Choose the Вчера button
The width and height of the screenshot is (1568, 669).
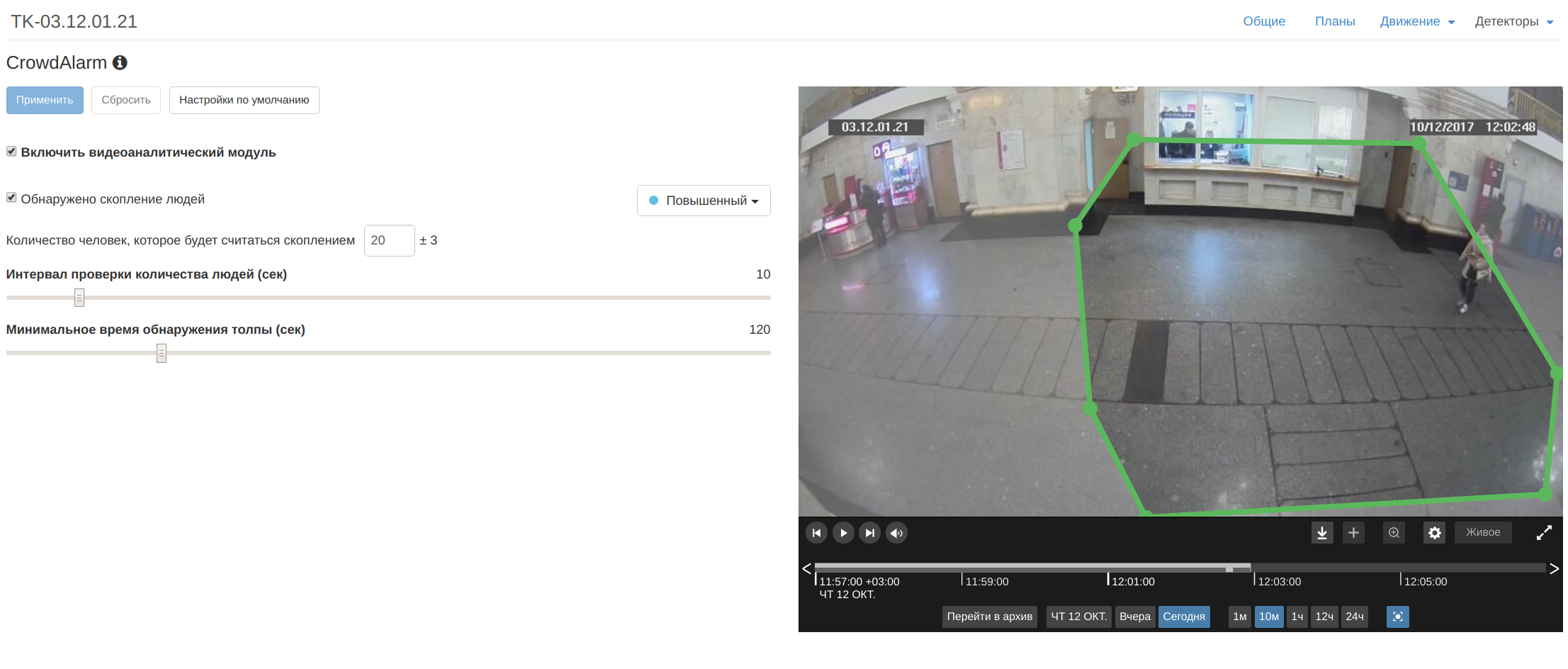(1135, 617)
